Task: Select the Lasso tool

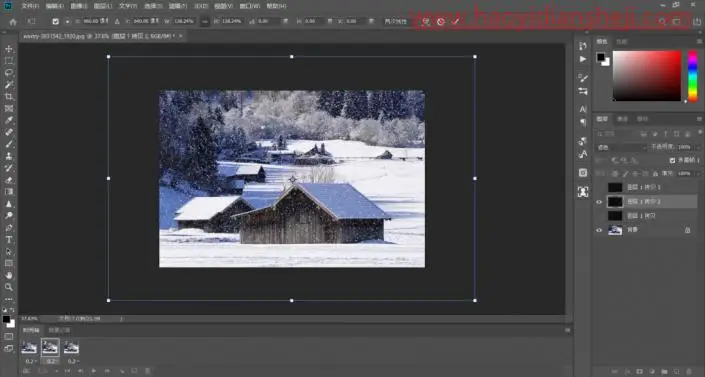Action: click(9, 72)
